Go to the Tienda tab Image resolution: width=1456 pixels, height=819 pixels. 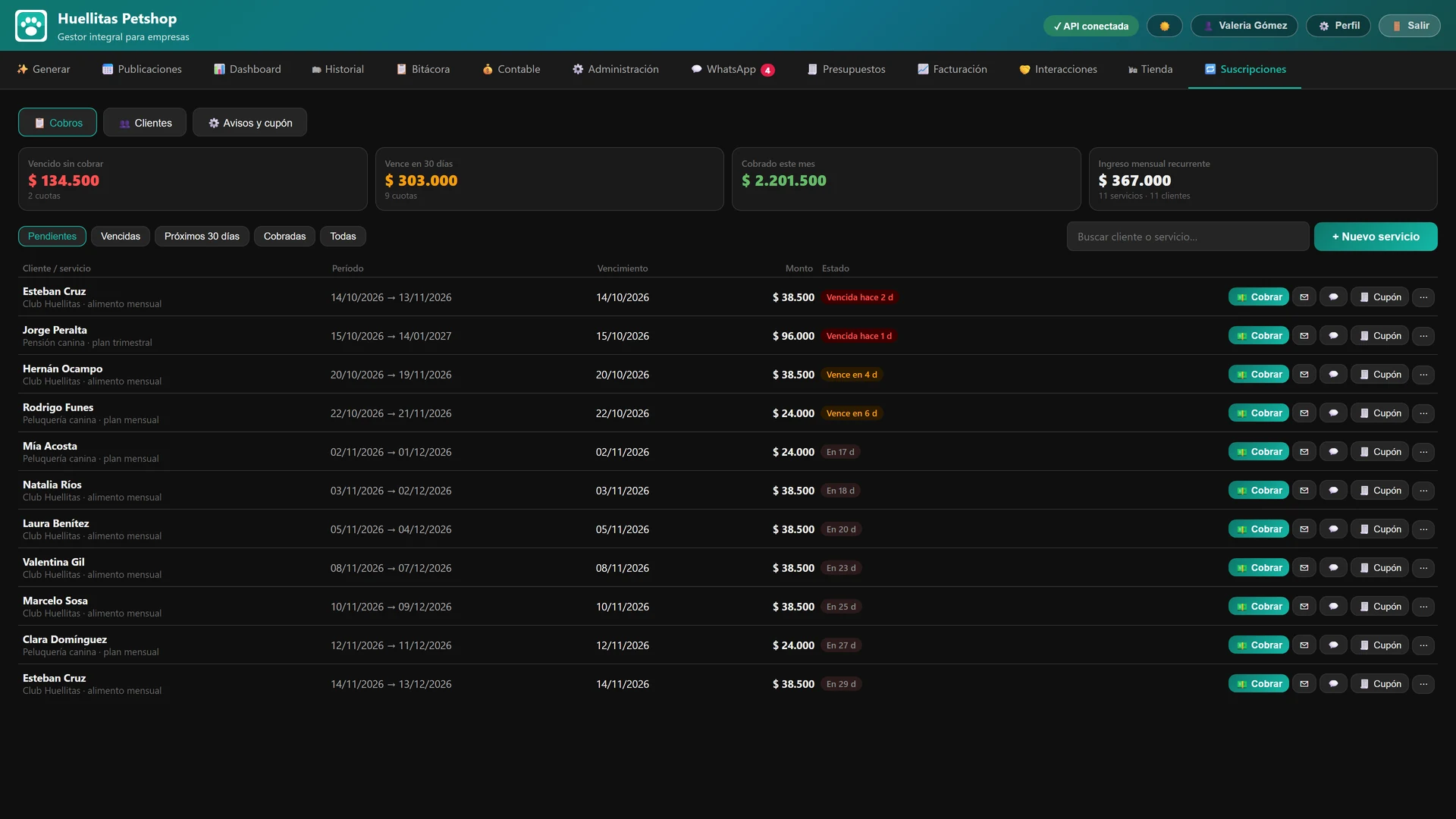(1150, 70)
